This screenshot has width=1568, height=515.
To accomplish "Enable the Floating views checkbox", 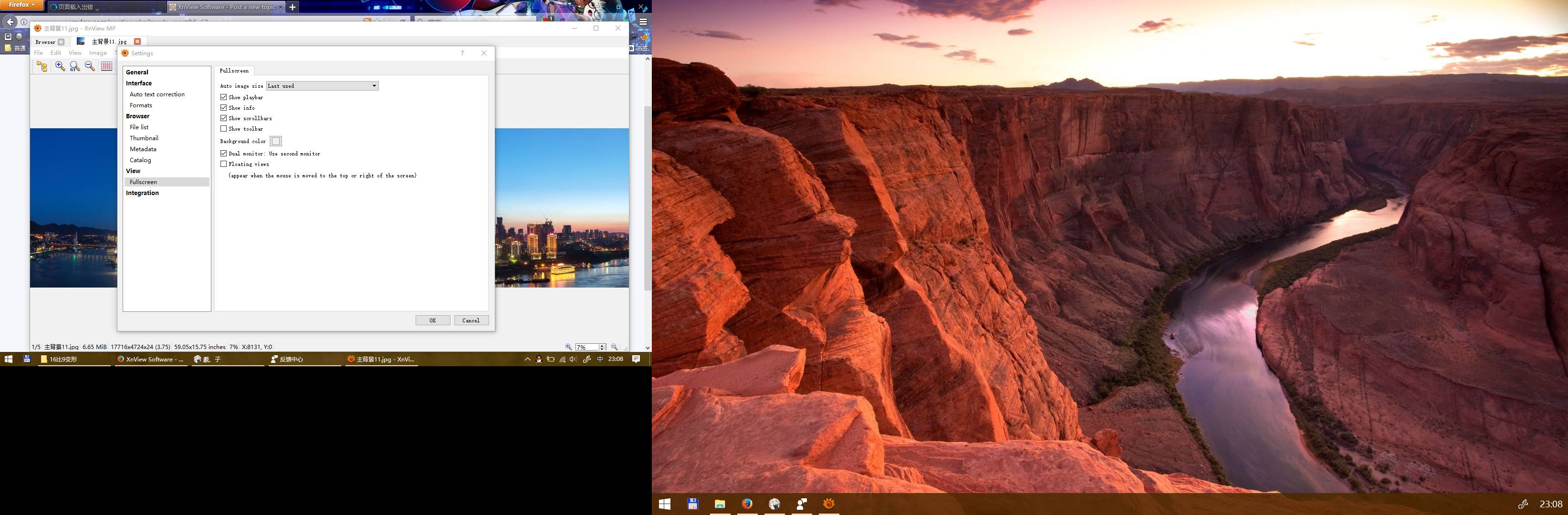I will 223,164.
